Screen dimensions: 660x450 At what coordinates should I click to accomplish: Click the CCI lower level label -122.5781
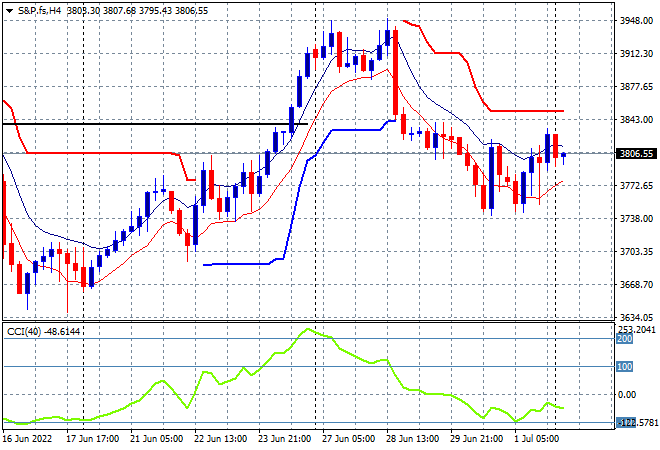pyautogui.click(x=636, y=423)
